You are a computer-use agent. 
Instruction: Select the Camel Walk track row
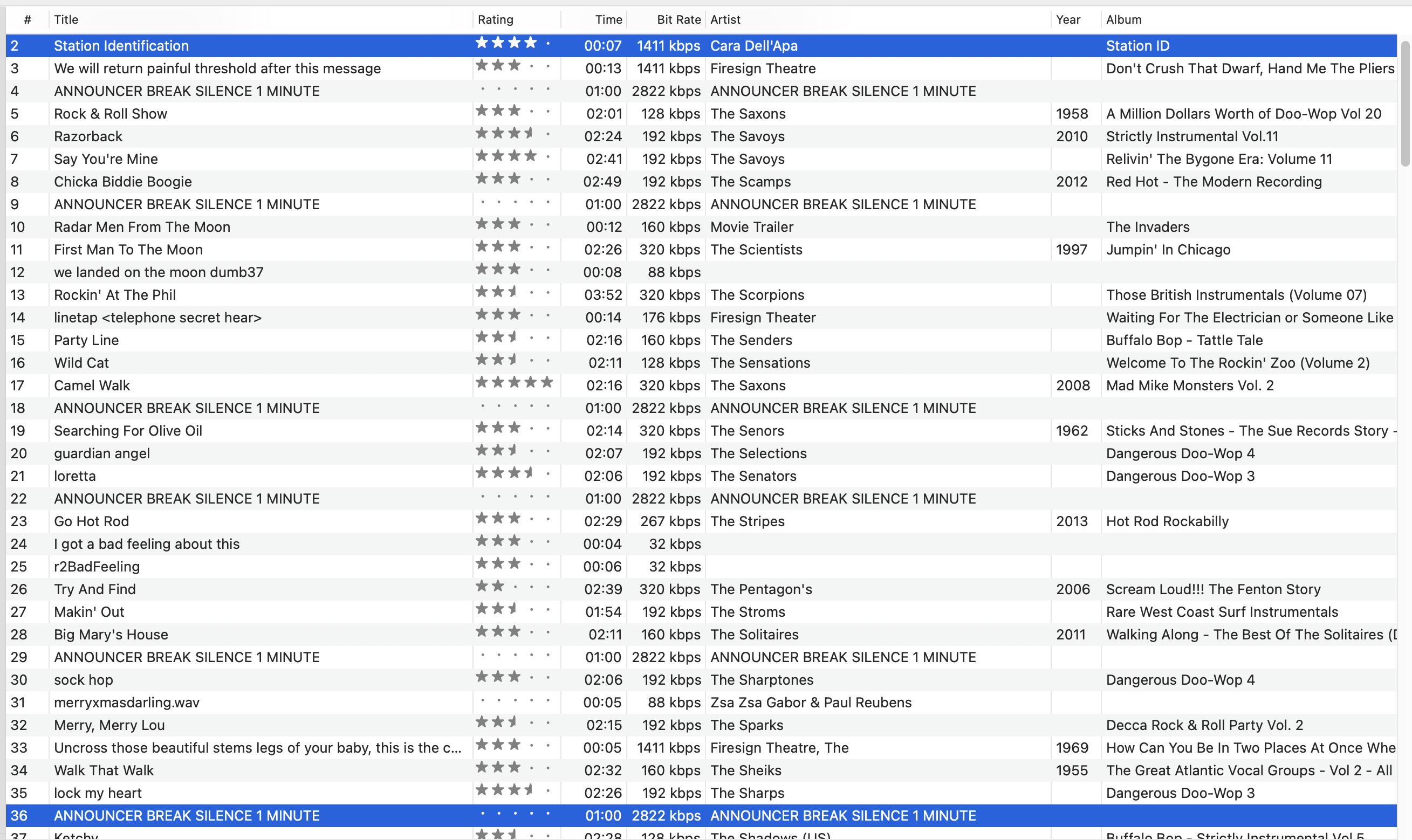coord(92,385)
